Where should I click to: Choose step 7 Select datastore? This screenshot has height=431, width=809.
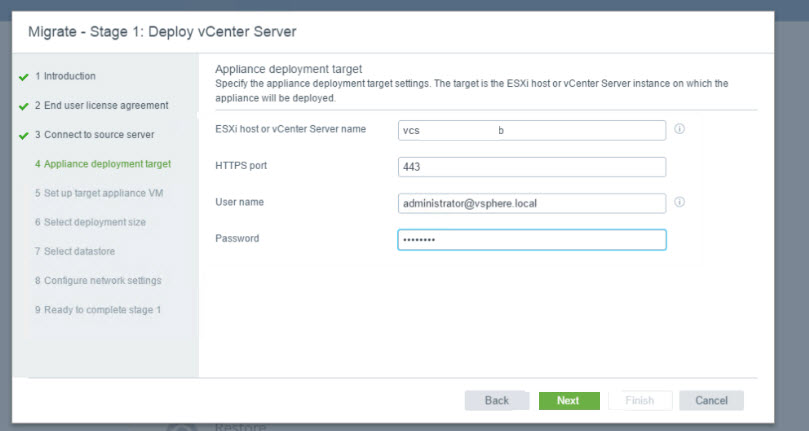pos(79,251)
